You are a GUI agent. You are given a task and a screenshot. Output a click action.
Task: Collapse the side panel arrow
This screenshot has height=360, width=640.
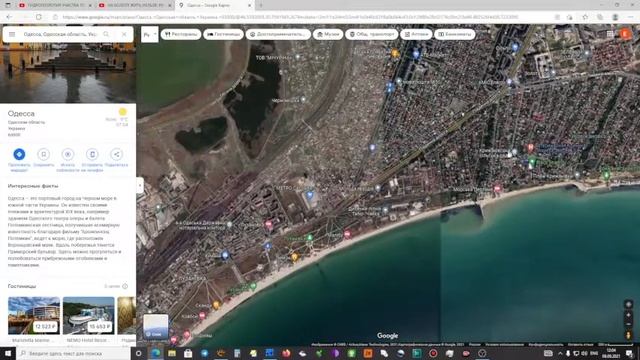tap(140, 185)
